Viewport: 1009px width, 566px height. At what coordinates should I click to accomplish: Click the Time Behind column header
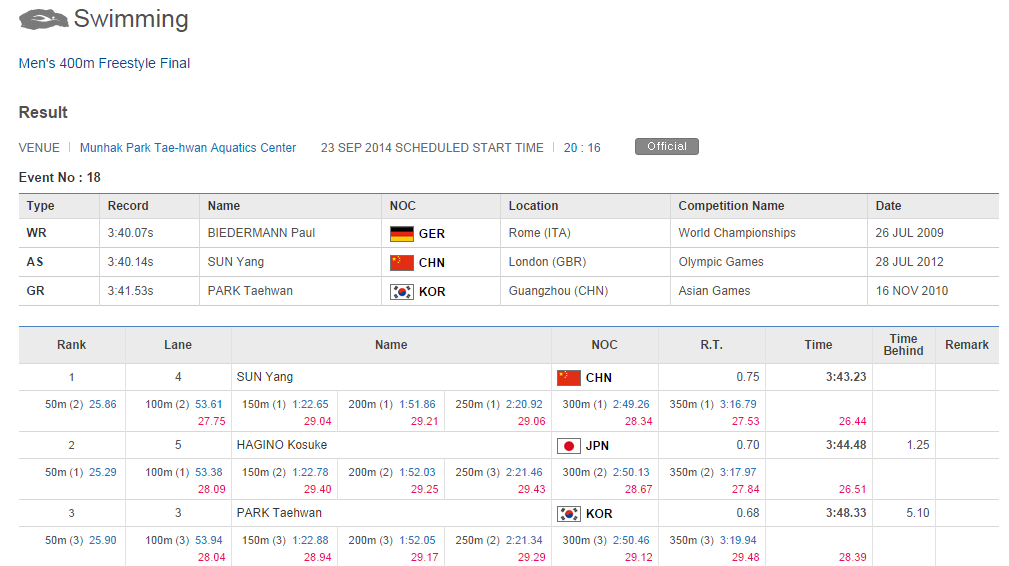(x=903, y=345)
